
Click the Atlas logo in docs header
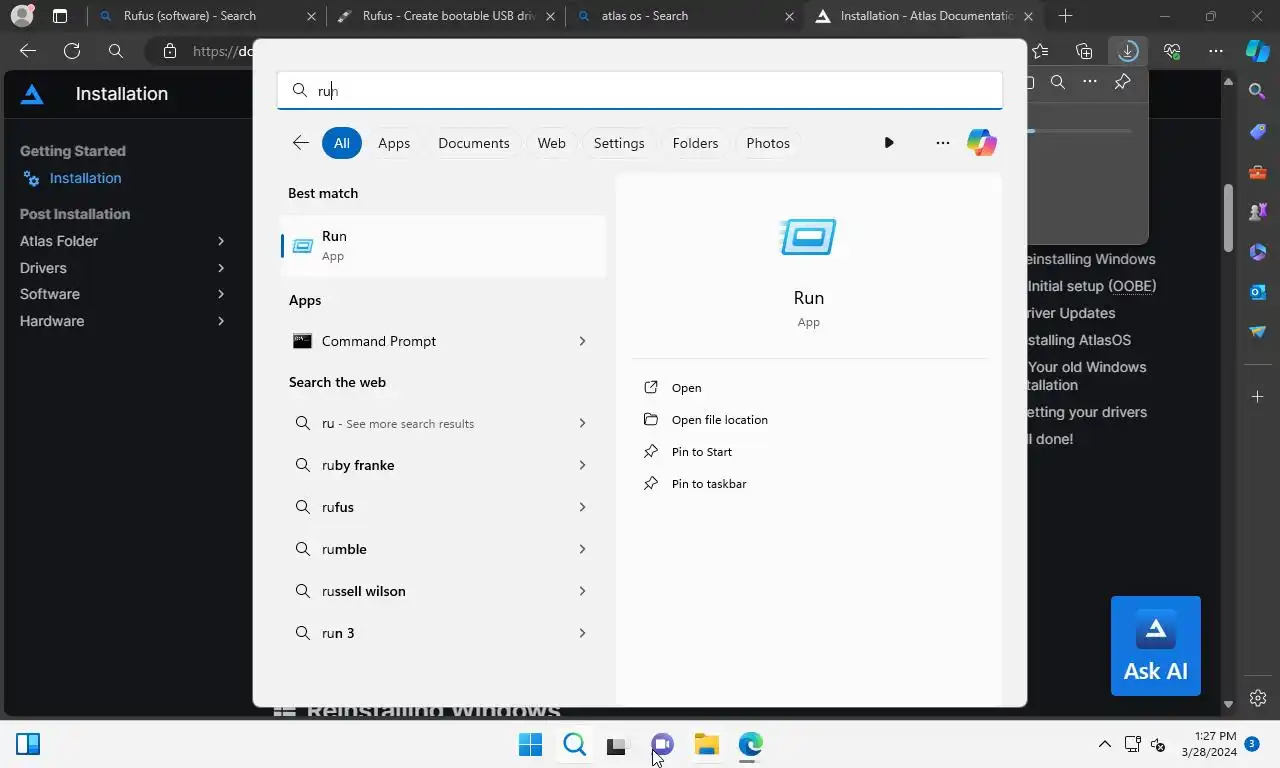pyautogui.click(x=32, y=94)
